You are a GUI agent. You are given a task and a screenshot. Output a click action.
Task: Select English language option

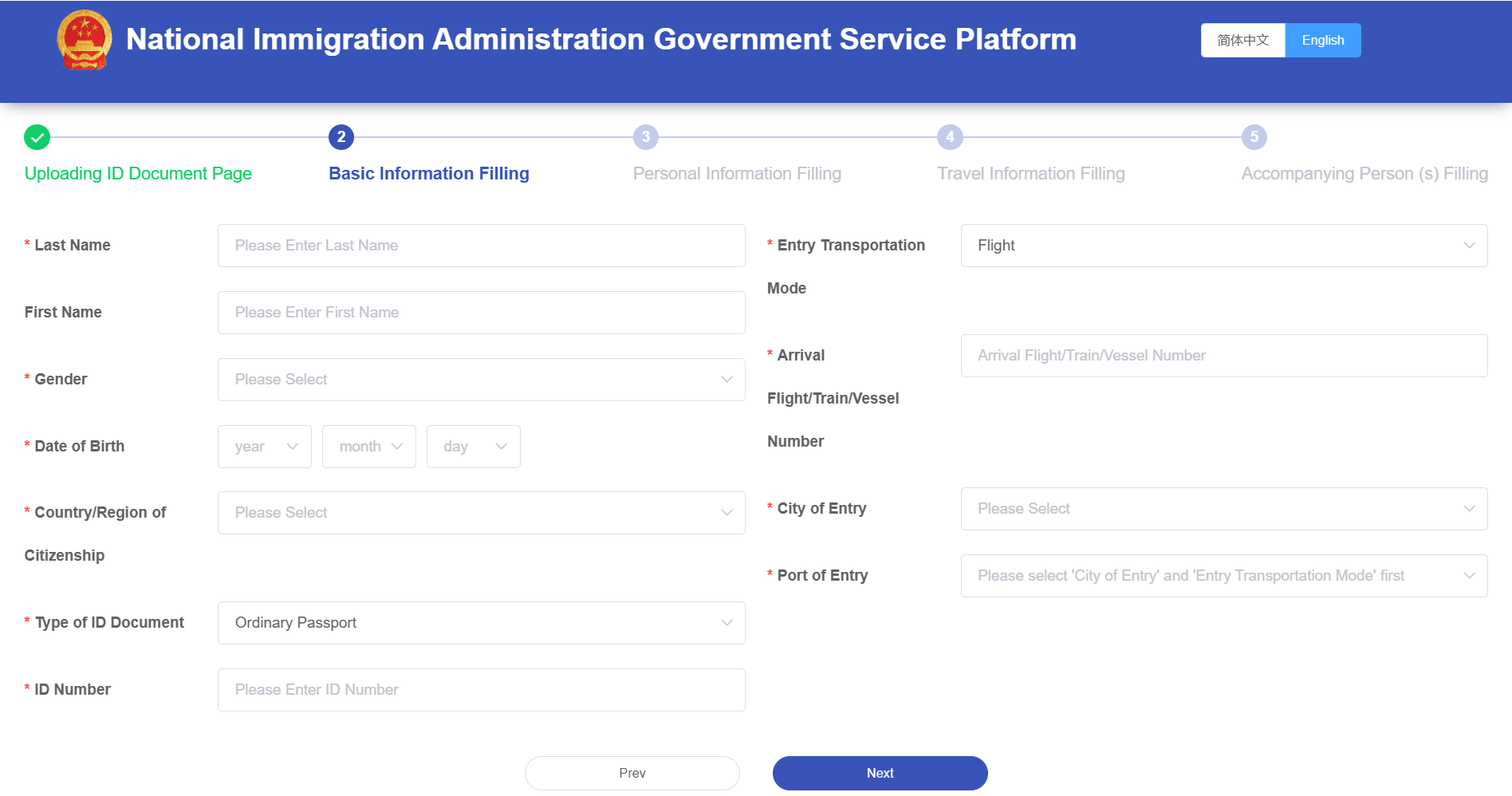(1323, 40)
